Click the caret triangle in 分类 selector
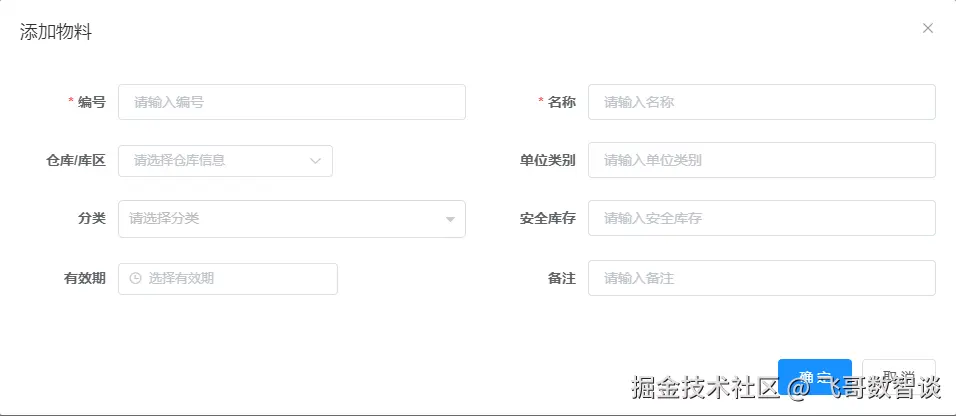Image resolution: width=956 pixels, height=416 pixels. coord(450,219)
